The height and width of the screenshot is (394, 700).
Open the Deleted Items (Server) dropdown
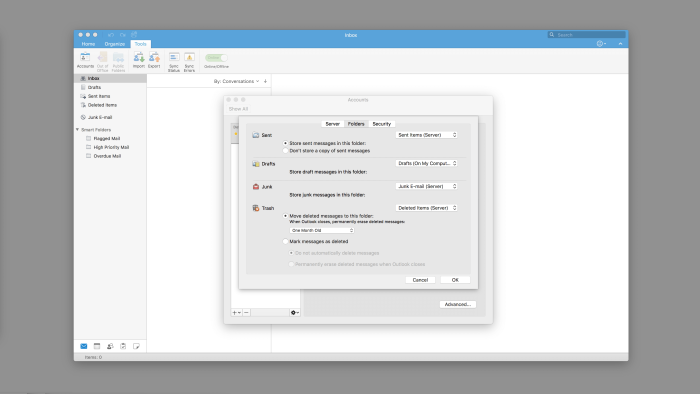[426, 208]
